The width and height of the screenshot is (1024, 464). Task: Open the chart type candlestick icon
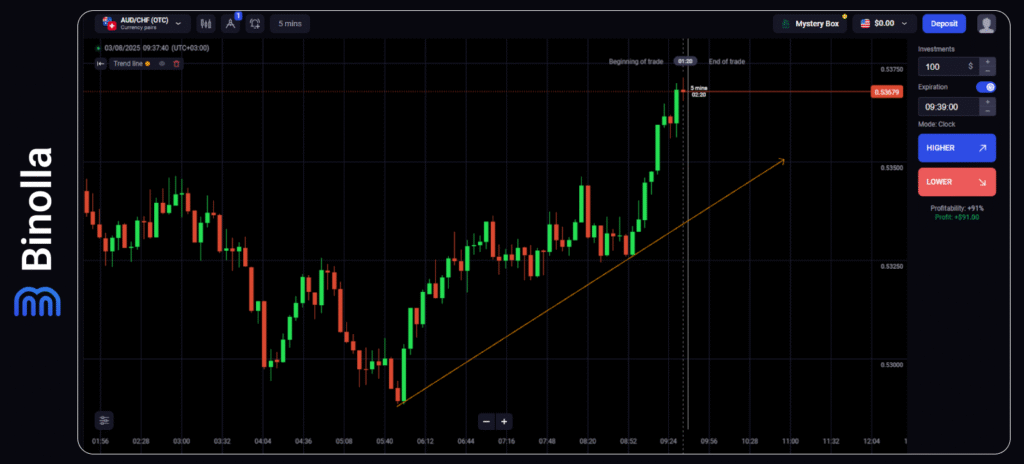206,23
